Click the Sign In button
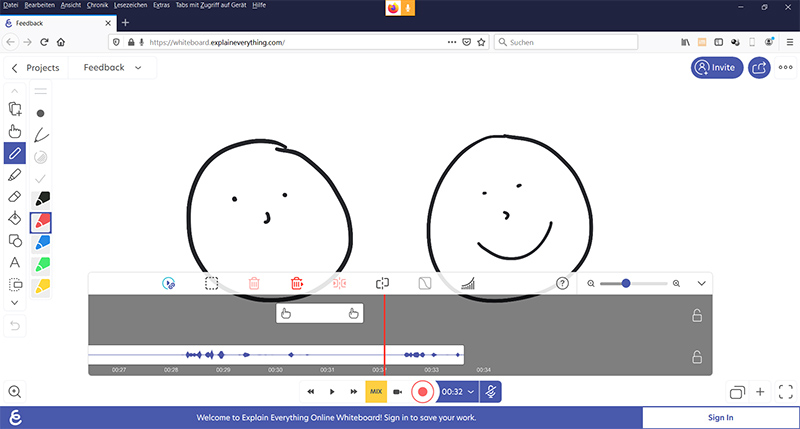The height and width of the screenshot is (429, 800). point(720,418)
